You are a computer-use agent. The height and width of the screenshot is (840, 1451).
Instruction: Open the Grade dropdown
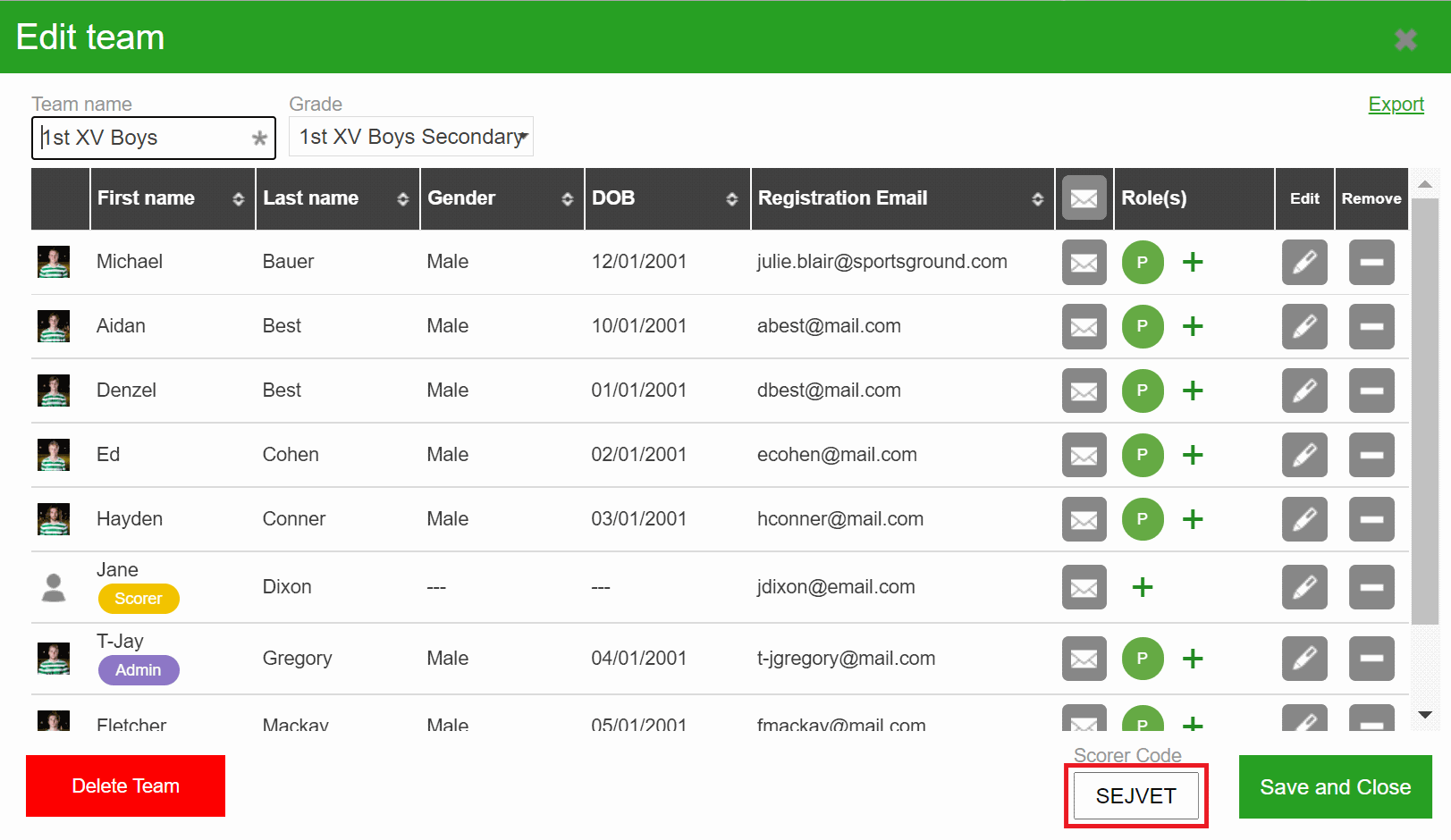tap(411, 137)
